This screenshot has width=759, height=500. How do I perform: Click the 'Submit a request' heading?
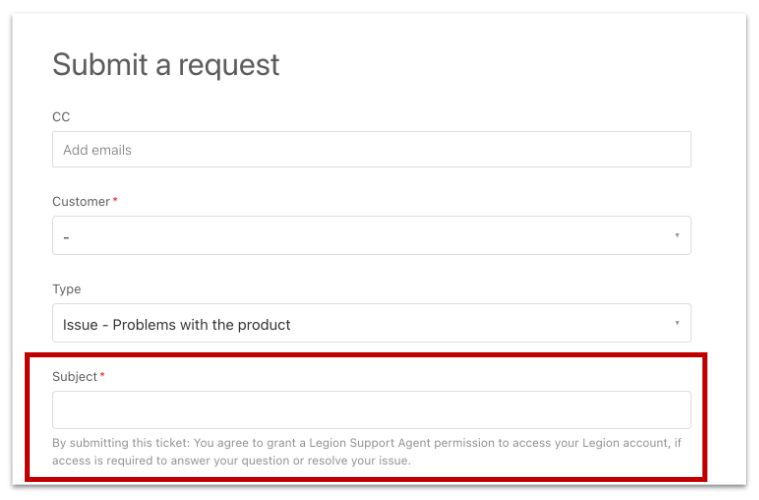point(166,65)
